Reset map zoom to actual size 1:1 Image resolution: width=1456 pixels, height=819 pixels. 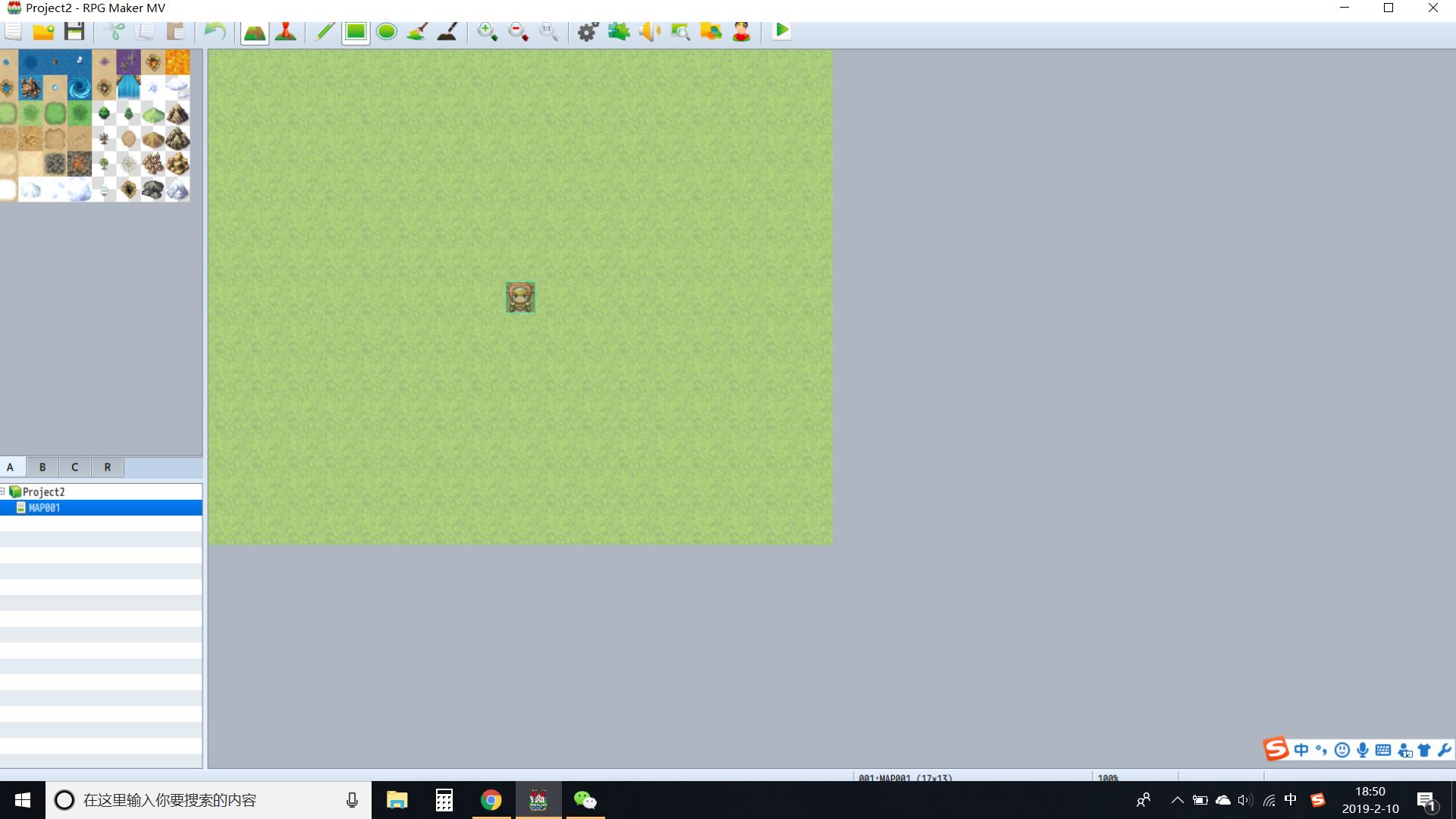tap(548, 31)
